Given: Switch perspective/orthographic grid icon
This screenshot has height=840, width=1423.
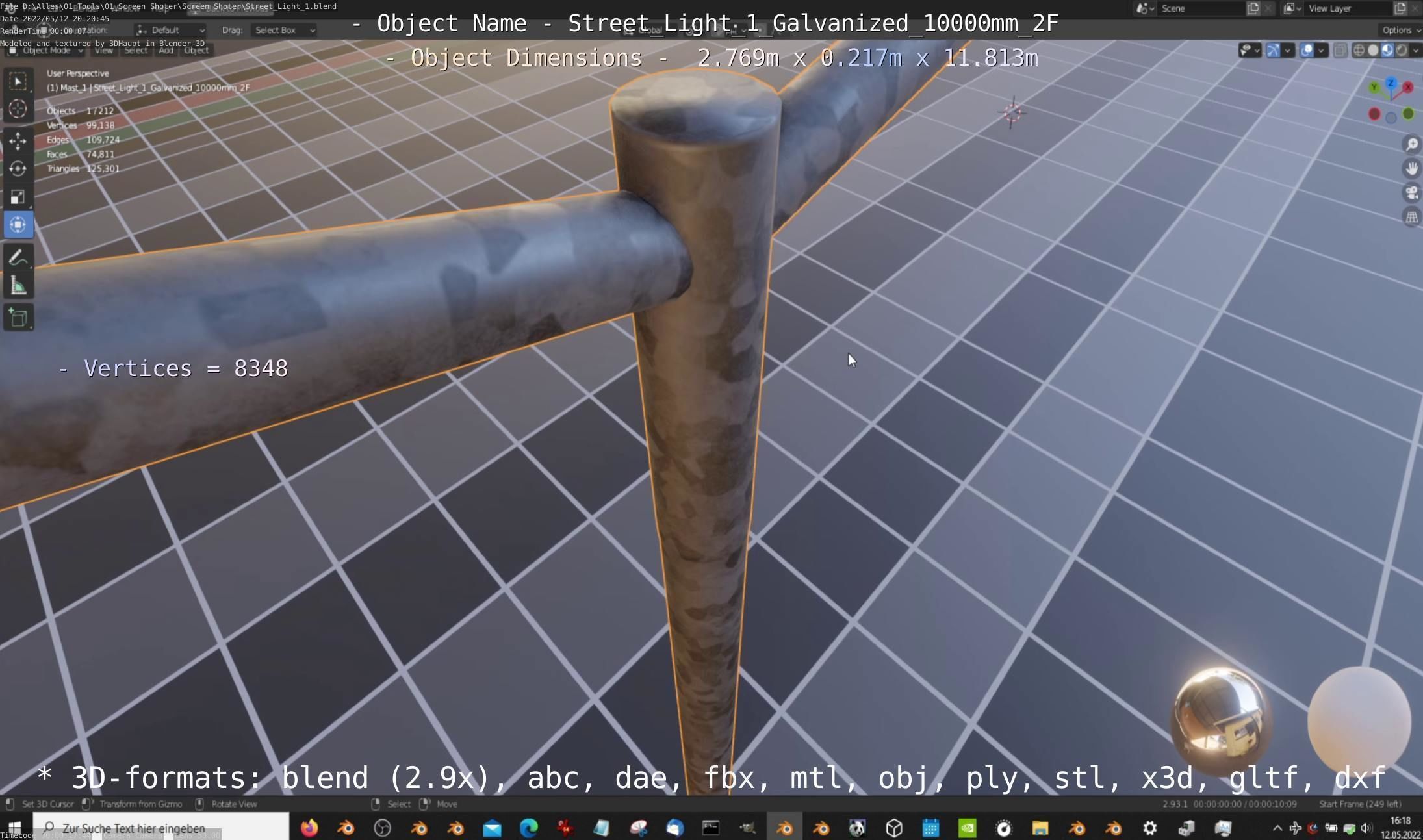Looking at the screenshot, I should point(1411,217).
